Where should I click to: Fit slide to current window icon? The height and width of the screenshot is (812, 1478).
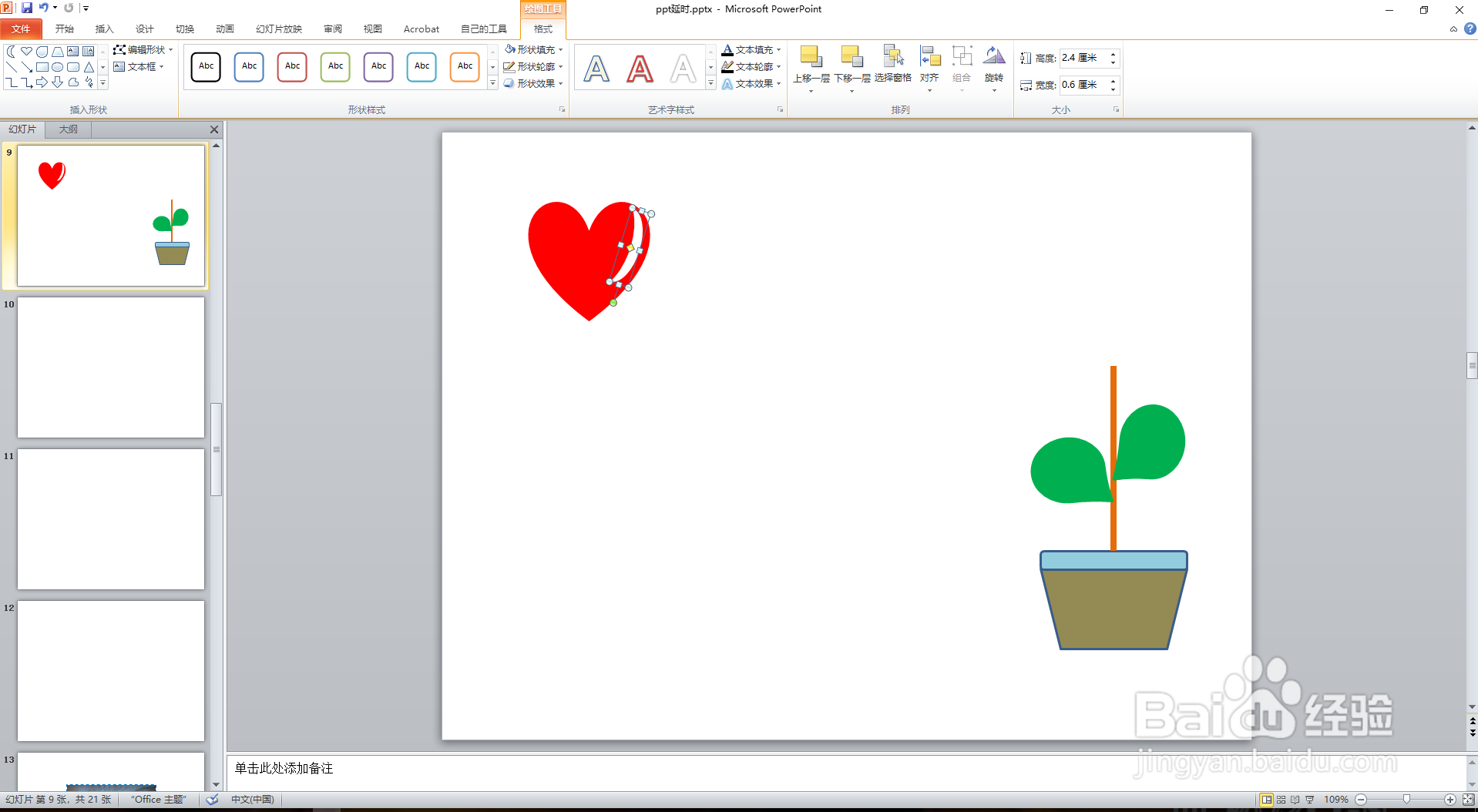click(x=1468, y=800)
